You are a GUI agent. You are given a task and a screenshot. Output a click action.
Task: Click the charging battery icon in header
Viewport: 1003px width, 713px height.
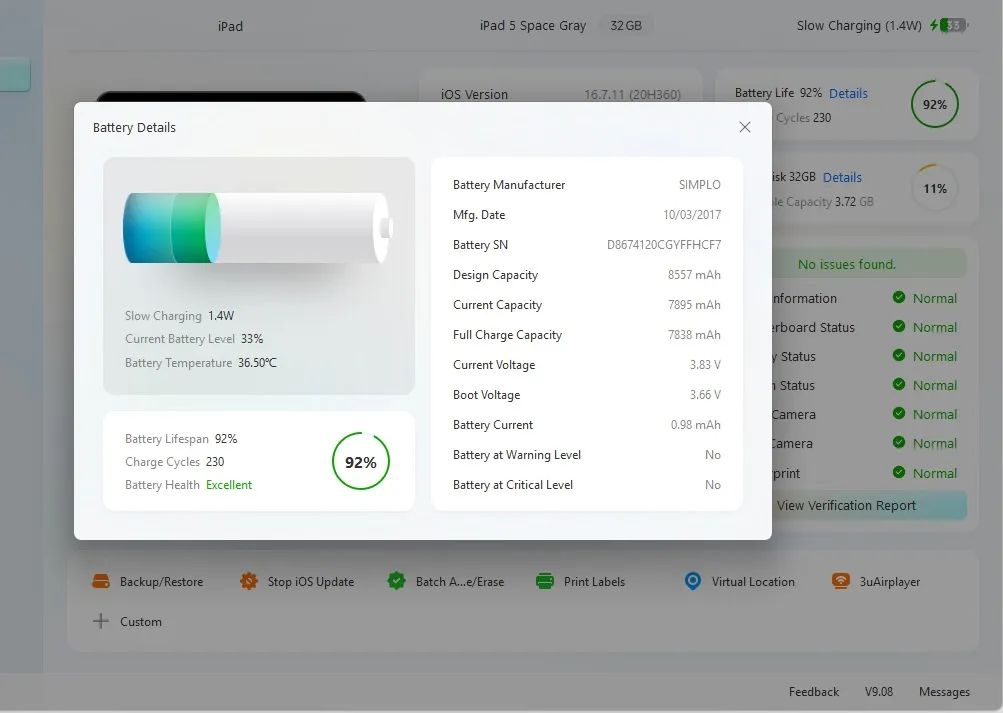click(x=949, y=26)
